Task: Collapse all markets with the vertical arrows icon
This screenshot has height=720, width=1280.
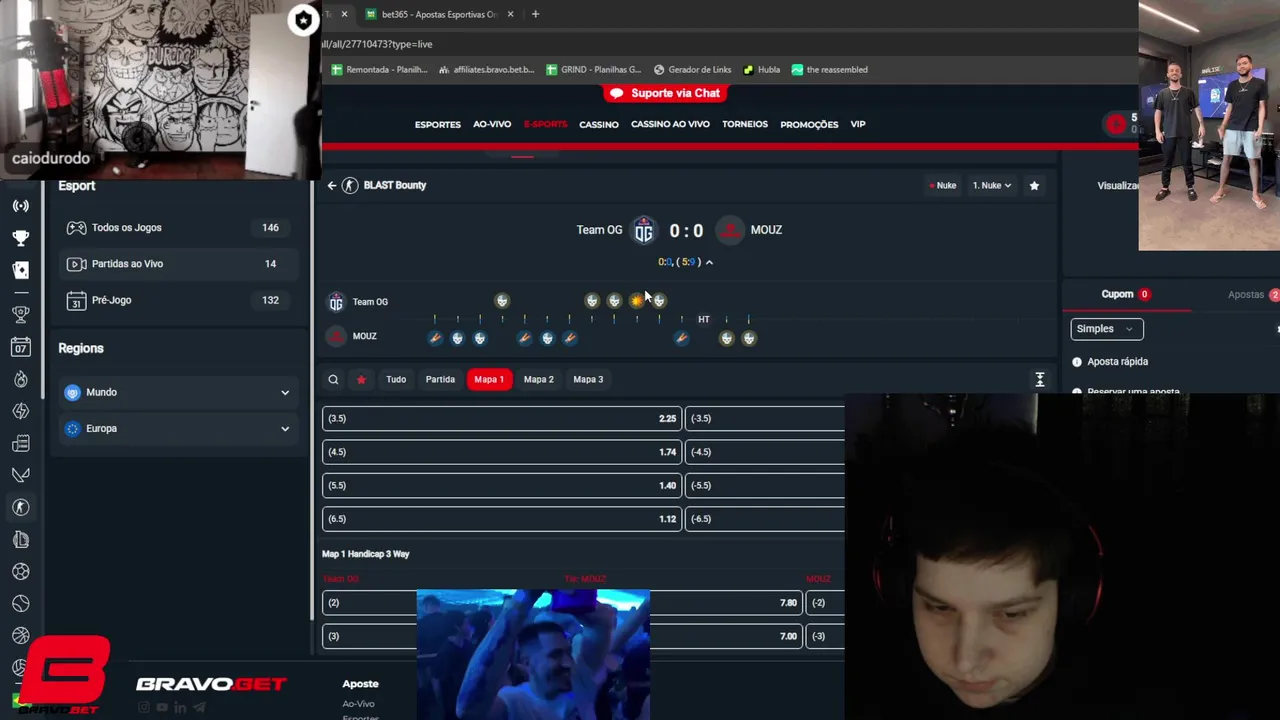Action: point(1040,379)
